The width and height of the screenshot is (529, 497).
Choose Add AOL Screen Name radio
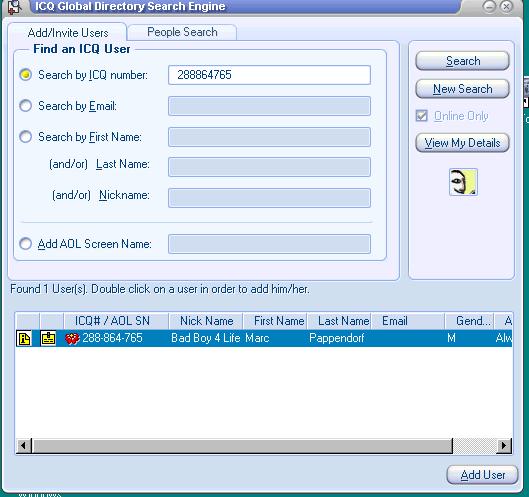[x=26, y=244]
